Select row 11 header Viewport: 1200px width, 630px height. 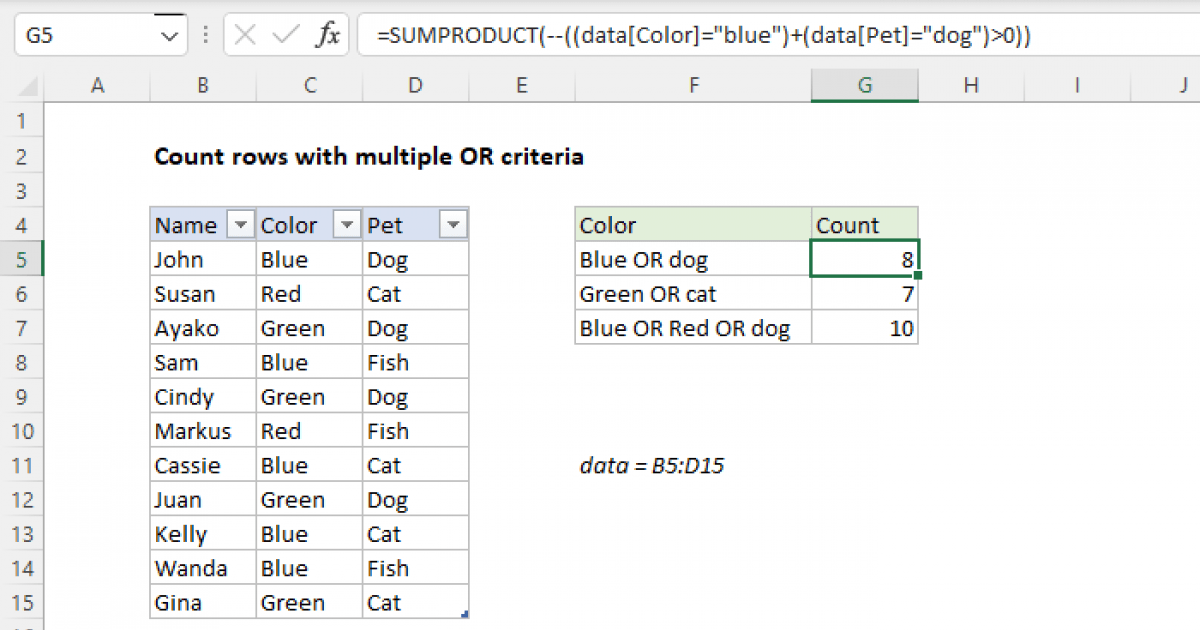[21, 466]
